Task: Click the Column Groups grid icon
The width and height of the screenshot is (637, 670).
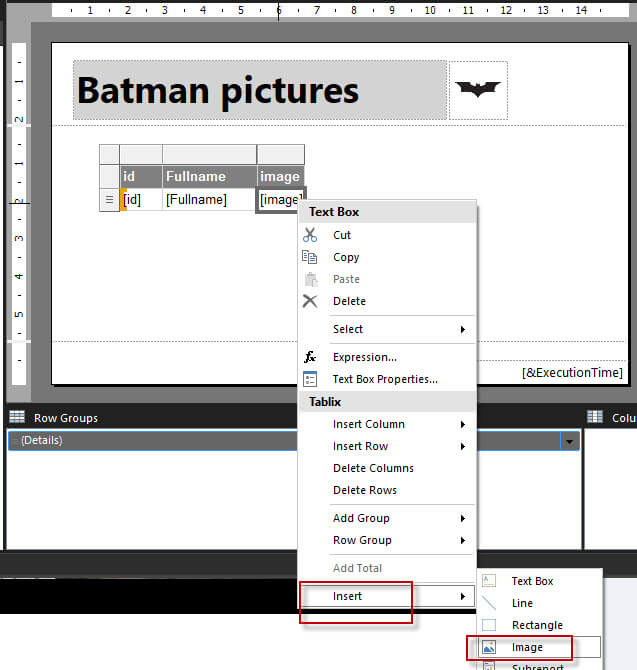Action: point(595,417)
